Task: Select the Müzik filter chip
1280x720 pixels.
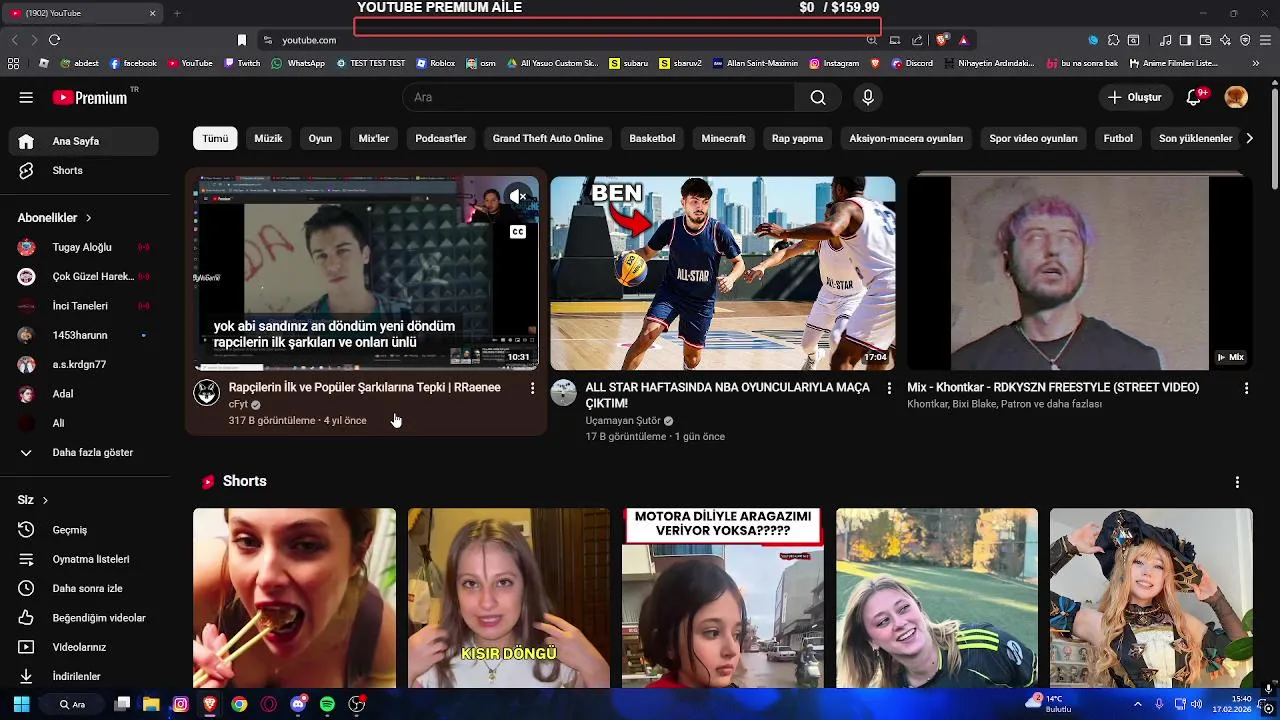Action: 268,139
